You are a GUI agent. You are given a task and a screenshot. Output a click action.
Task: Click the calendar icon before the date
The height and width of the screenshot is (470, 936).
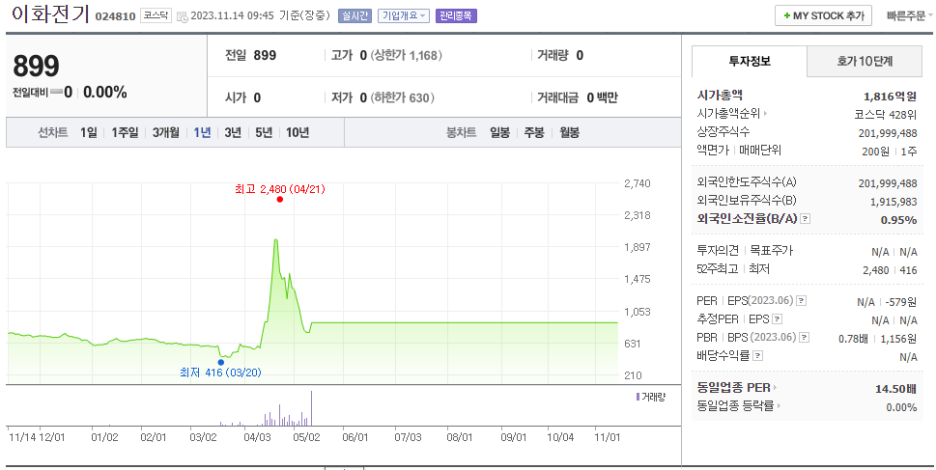tap(182, 17)
